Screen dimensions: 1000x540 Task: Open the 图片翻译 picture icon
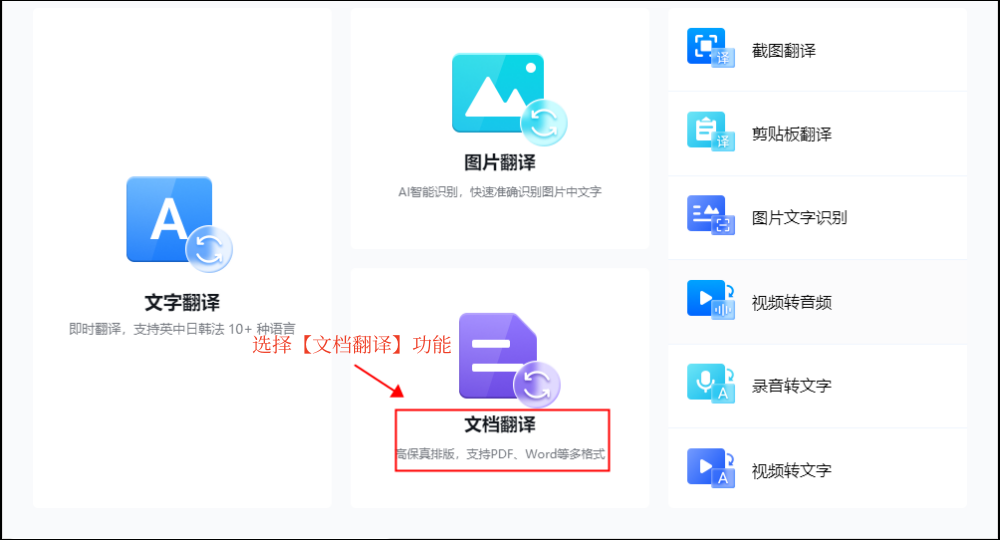(x=509, y=99)
